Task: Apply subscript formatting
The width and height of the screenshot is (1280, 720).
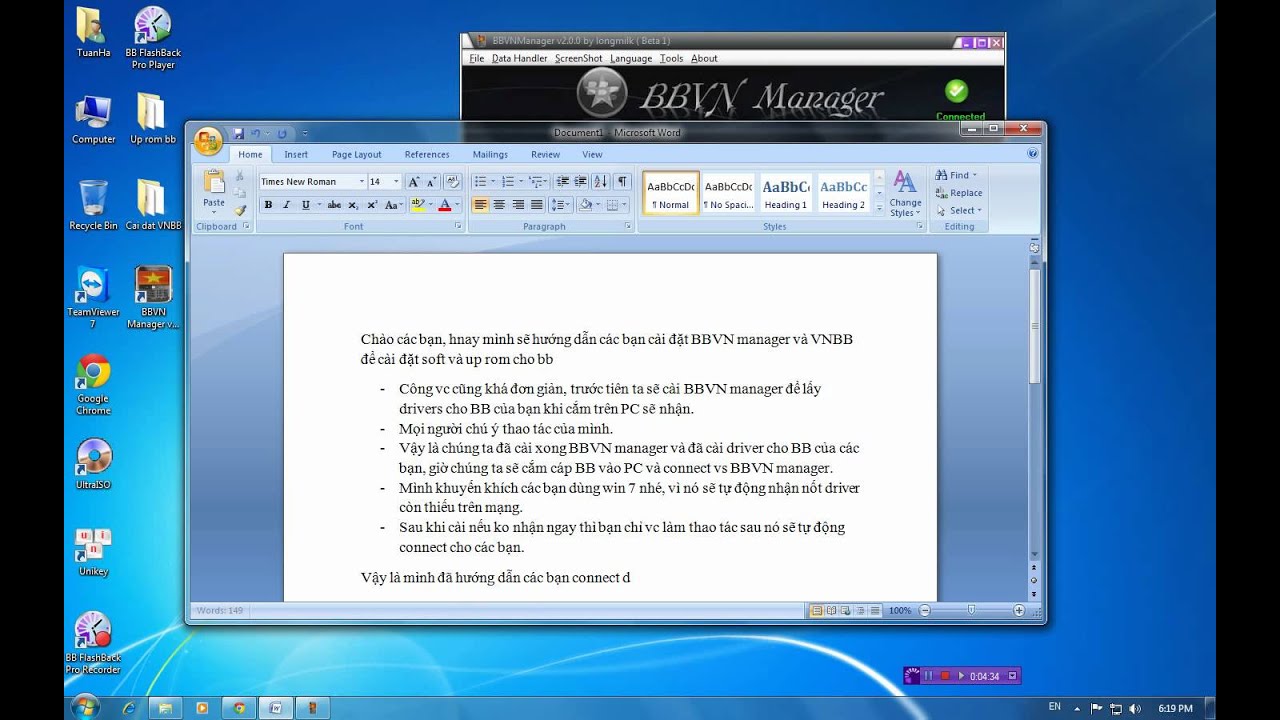Action: tap(353, 205)
